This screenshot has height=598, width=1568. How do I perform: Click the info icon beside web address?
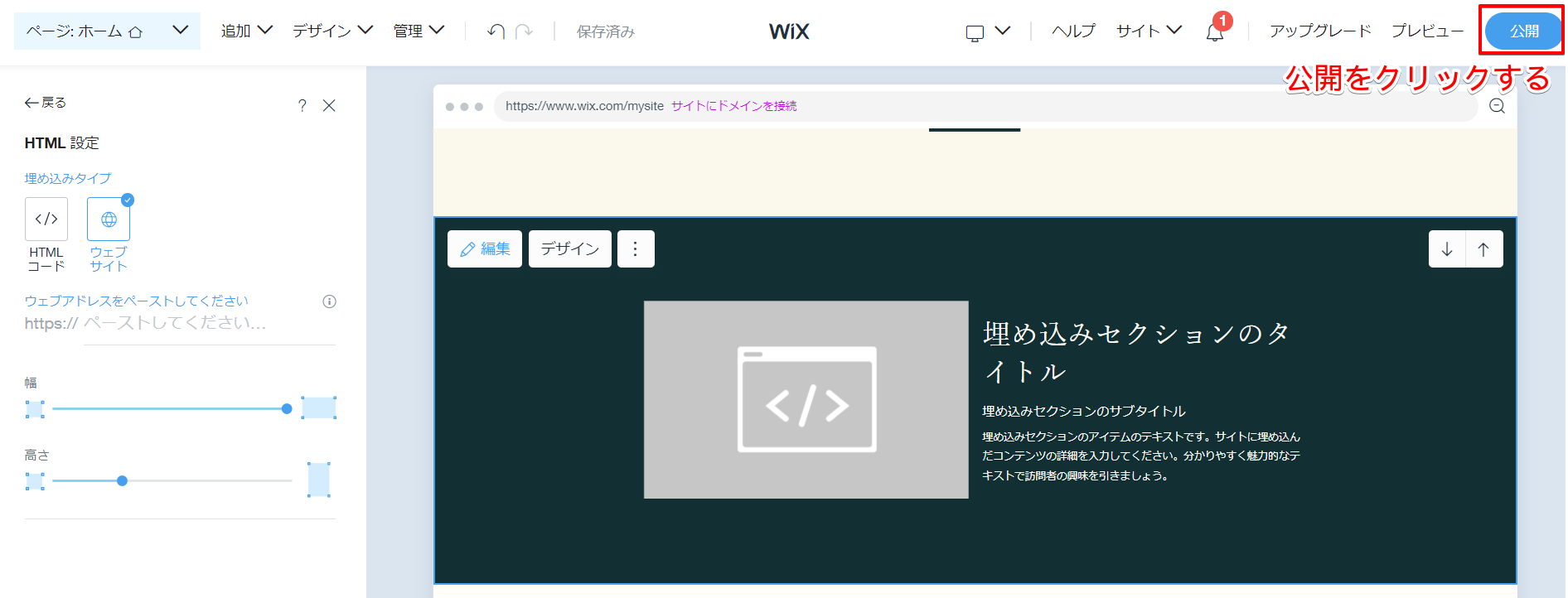(x=329, y=301)
